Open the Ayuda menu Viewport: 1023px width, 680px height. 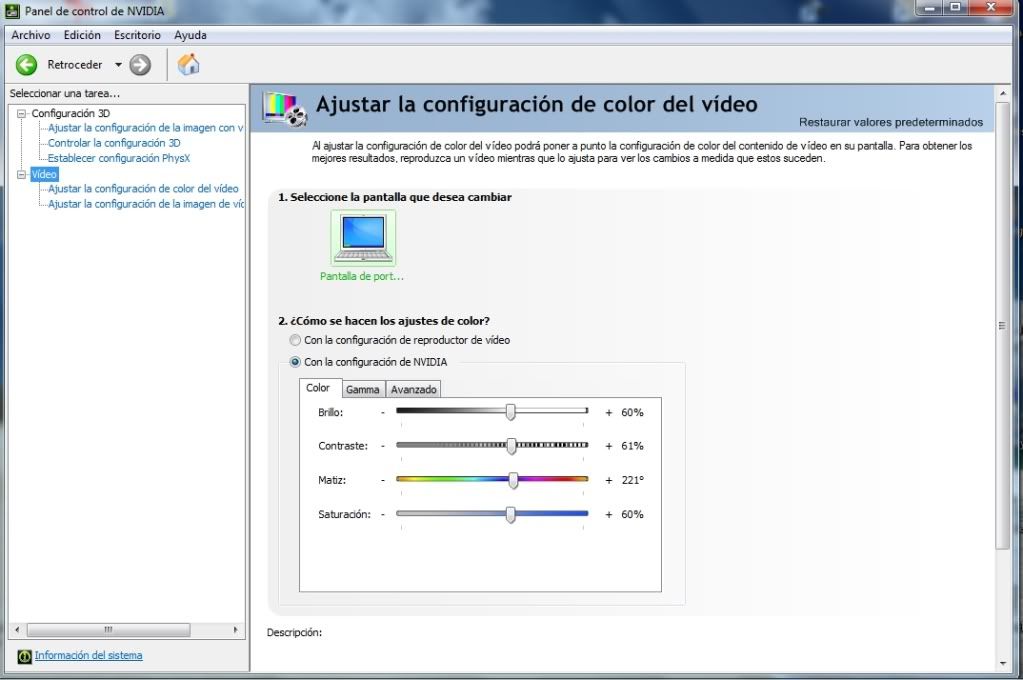pos(190,35)
